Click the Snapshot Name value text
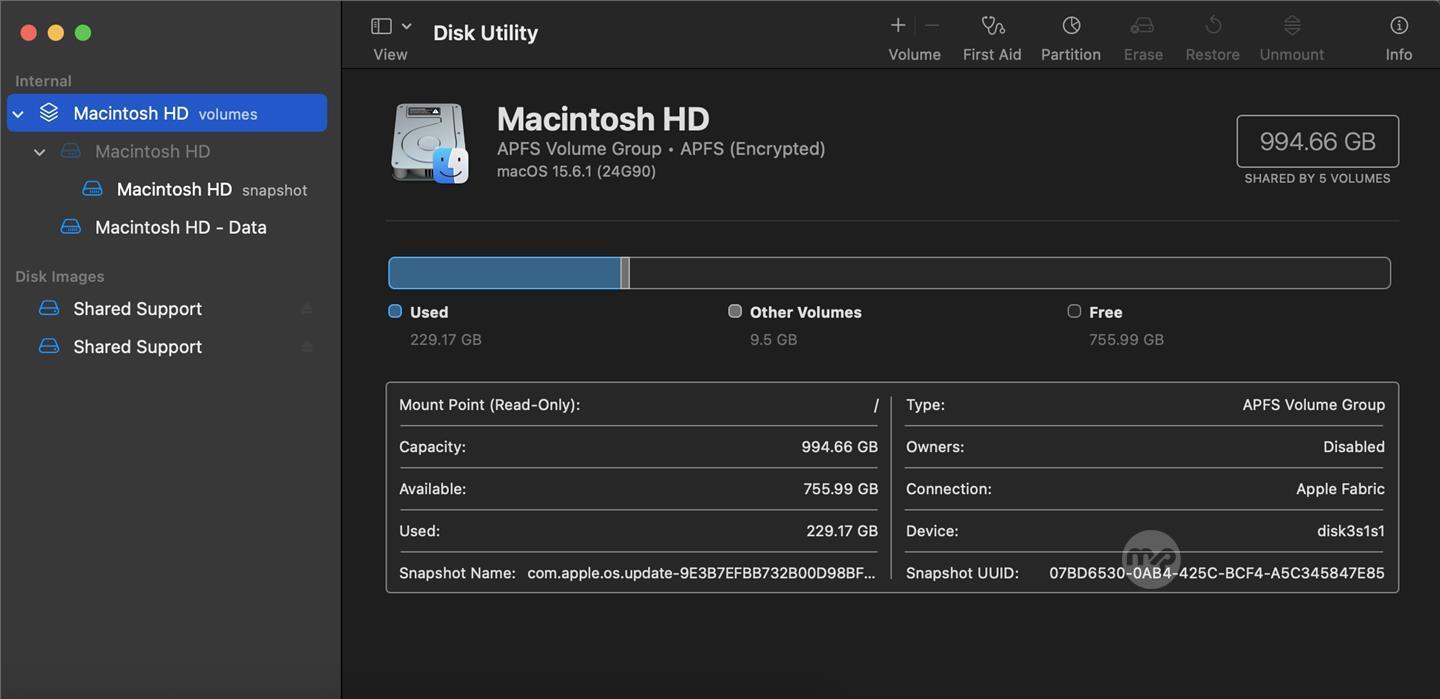The image size is (1440, 699). [x=702, y=573]
